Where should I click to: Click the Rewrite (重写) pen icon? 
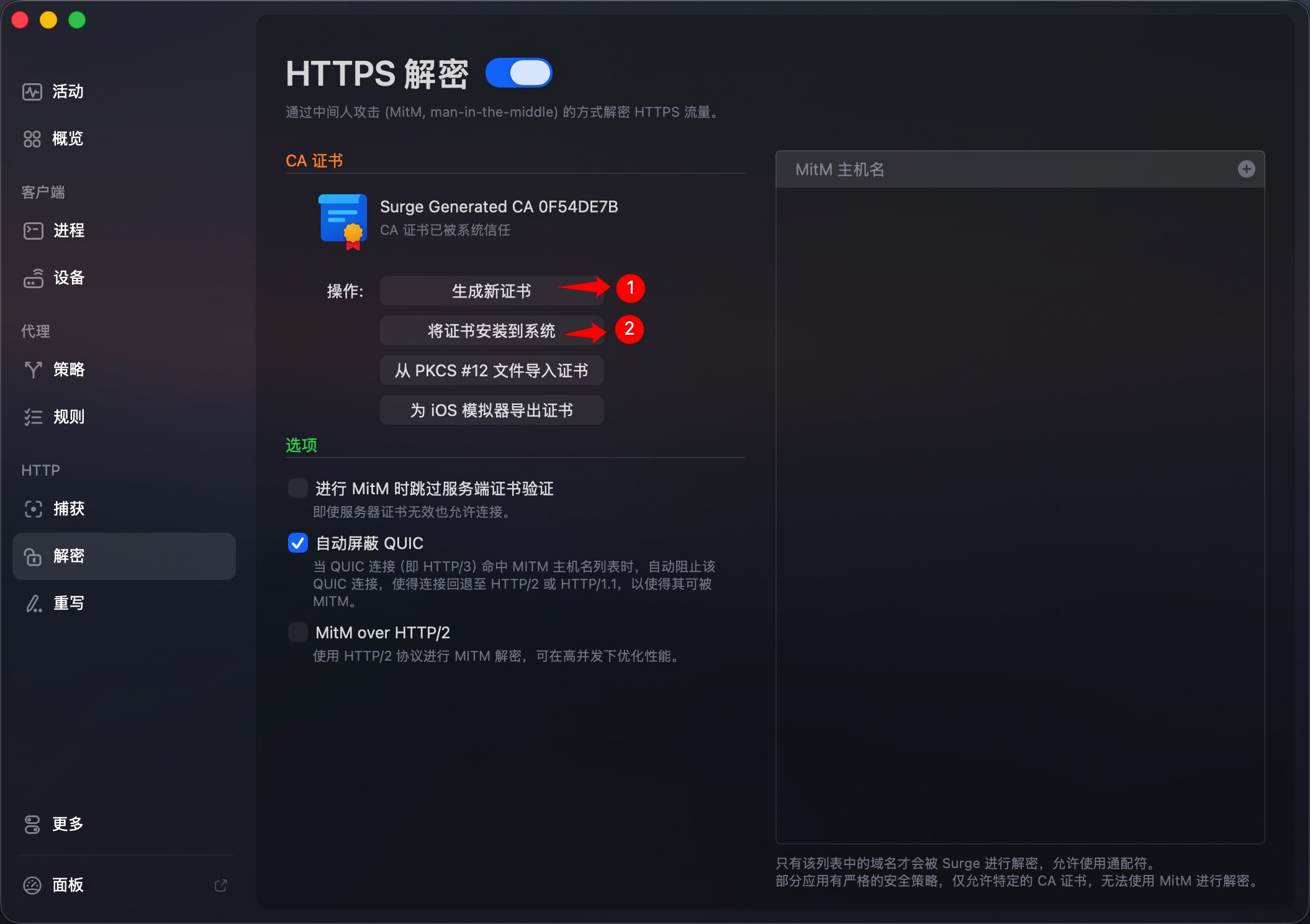coord(33,603)
